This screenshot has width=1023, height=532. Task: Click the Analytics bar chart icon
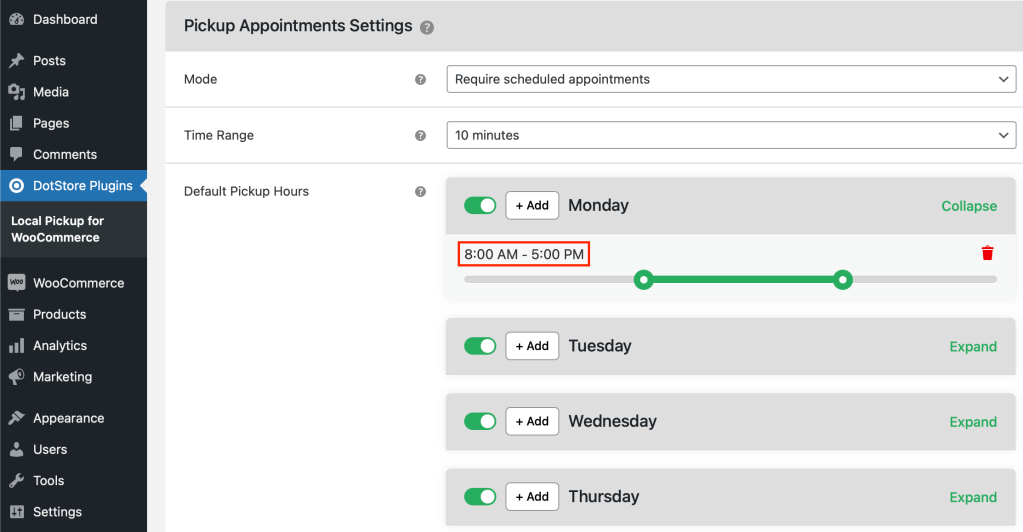tap(16, 345)
